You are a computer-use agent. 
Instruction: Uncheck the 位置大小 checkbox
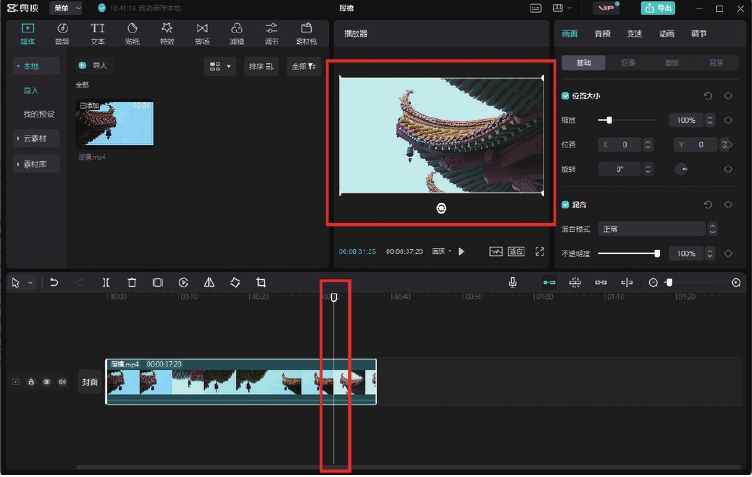[x=566, y=96]
